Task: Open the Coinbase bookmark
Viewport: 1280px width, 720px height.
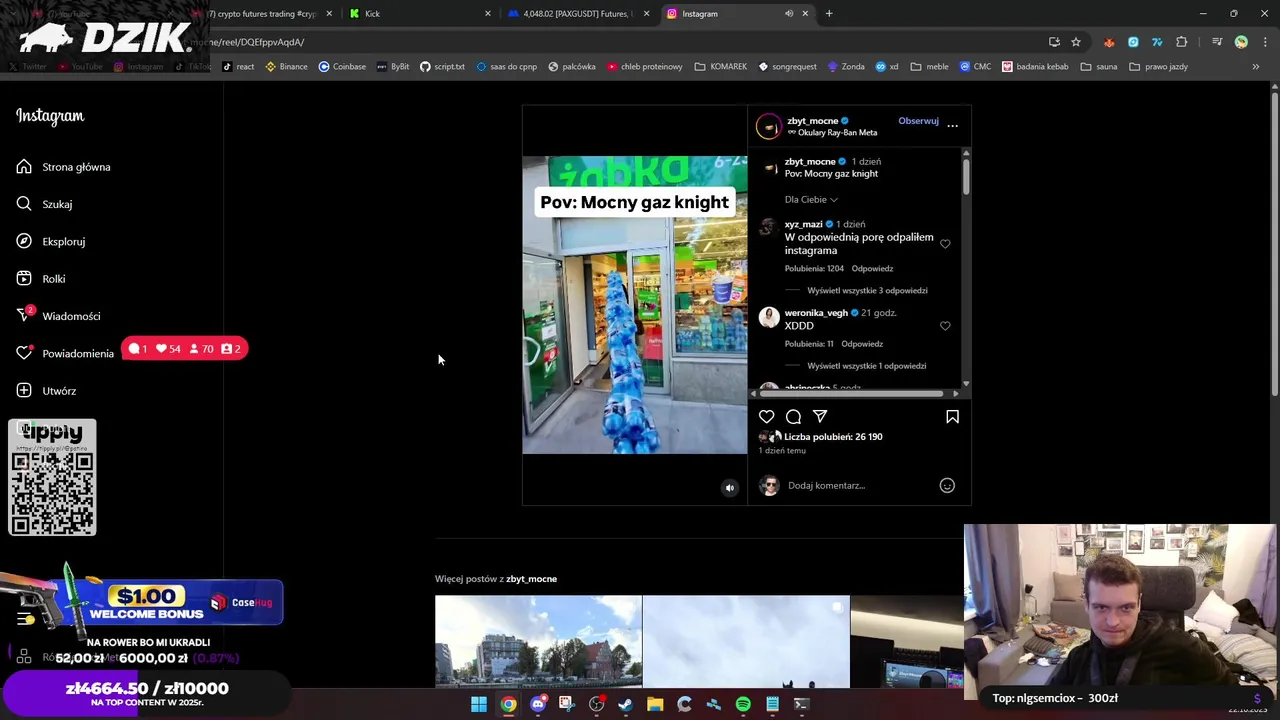Action: 342,67
